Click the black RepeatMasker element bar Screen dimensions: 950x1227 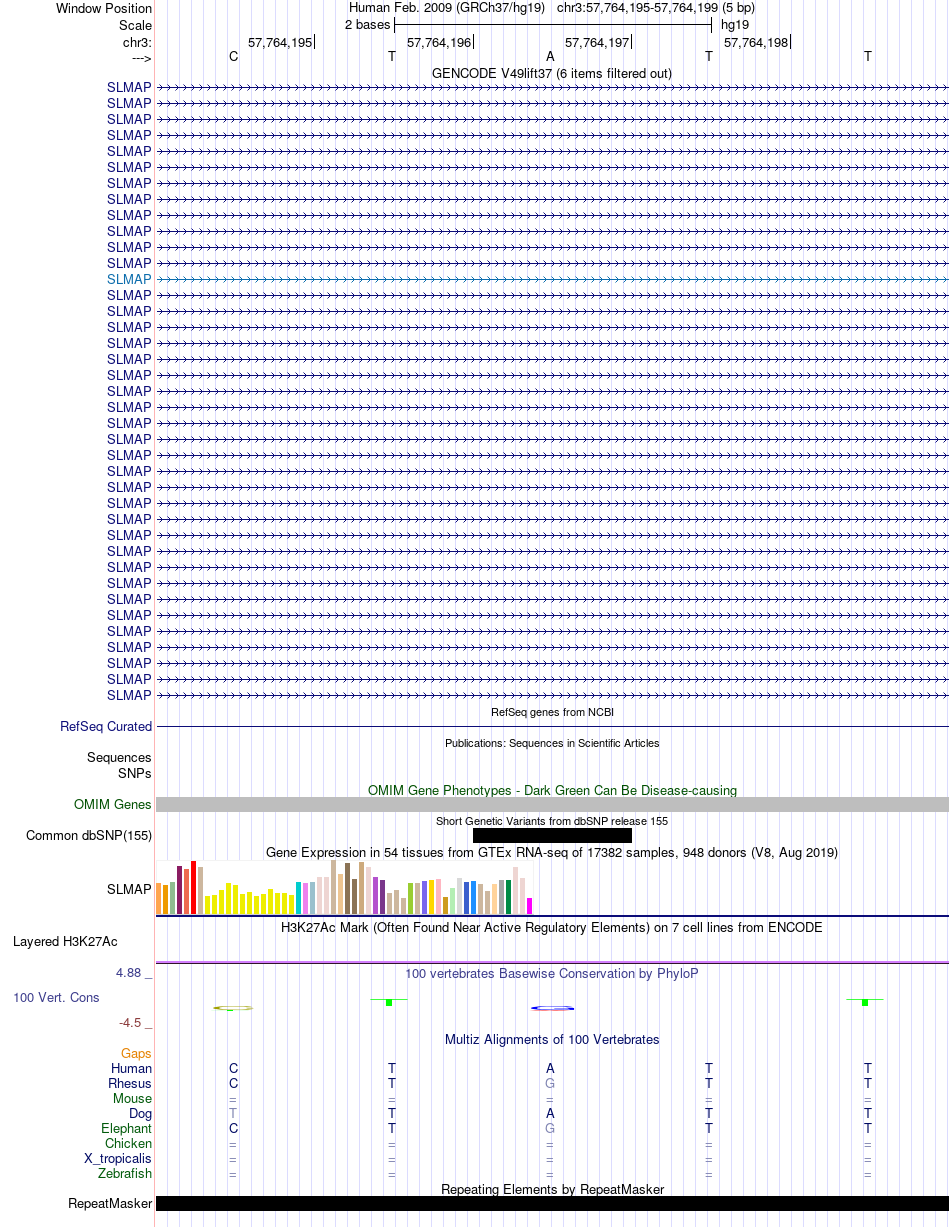[x=552, y=1203]
